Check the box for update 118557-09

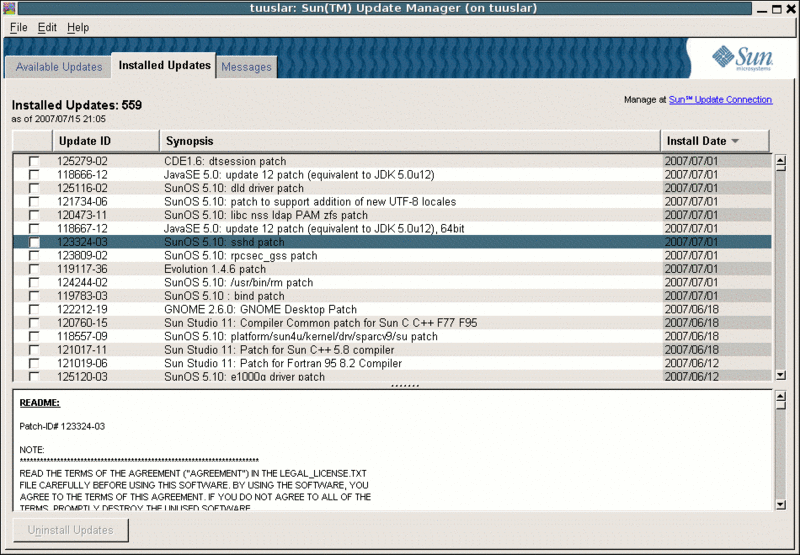tap(34, 336)
